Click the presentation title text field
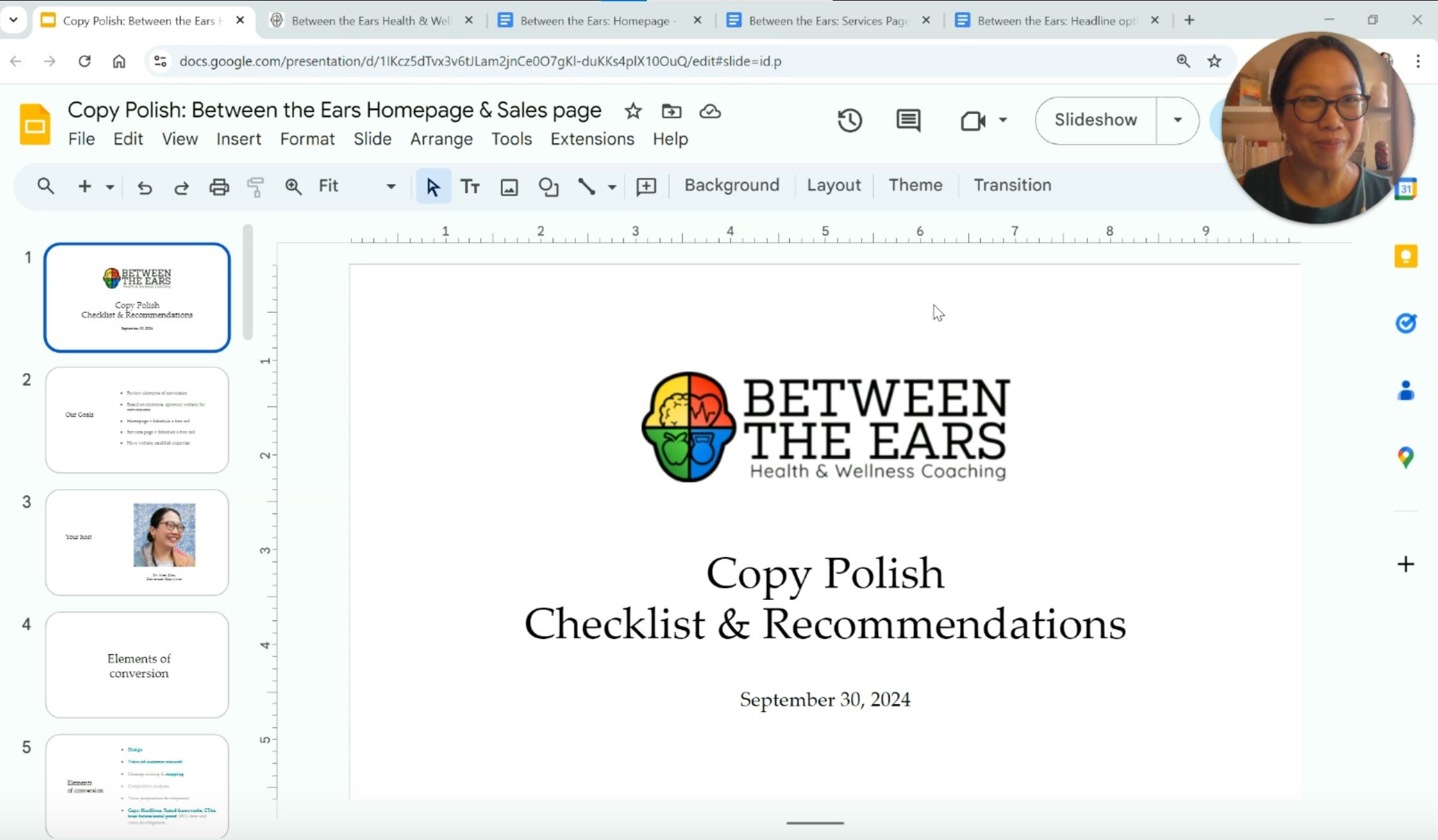Image resolution: width=1438 pixels, height=840 pixels. coord(334,110)
